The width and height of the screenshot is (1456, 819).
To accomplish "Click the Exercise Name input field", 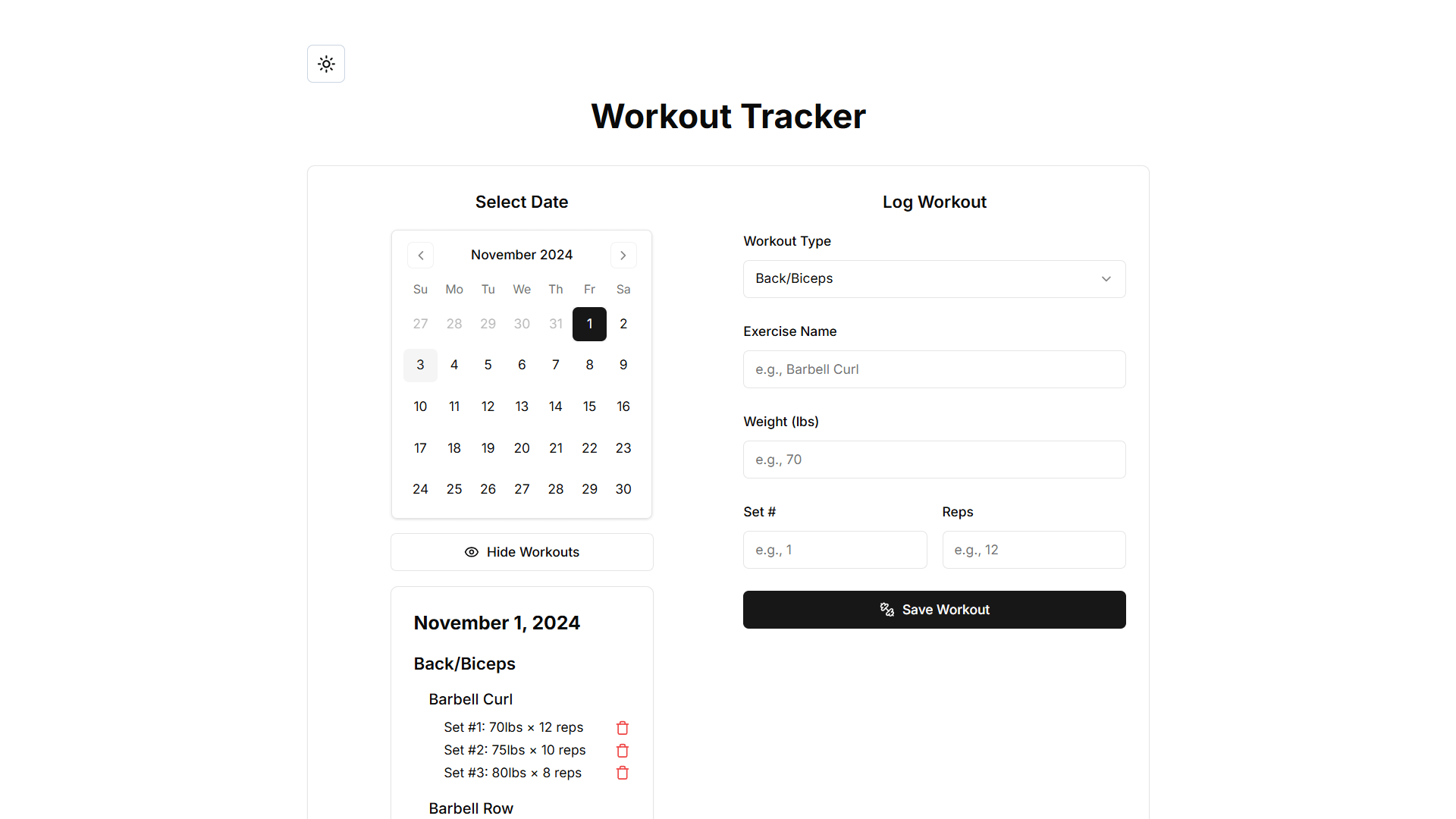I will tap(934, 369).
